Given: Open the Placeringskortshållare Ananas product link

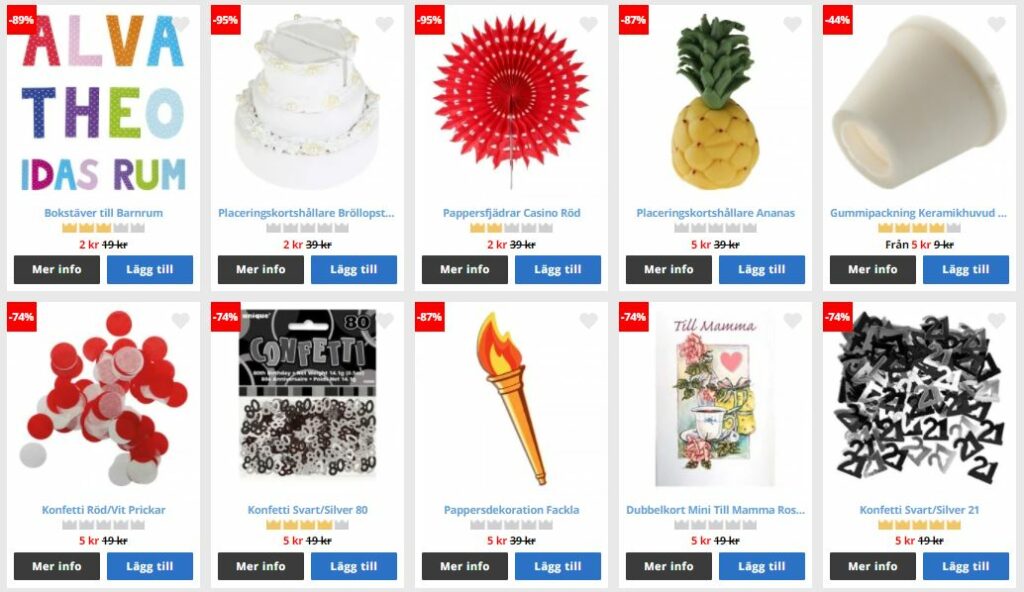Looking at the screenshot, I should [x=715, y=213].
